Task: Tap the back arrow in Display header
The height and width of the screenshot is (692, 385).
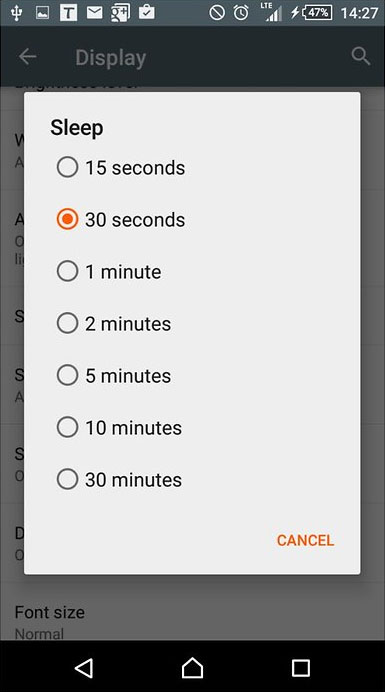Action: pyautogui.click(x=27, y=56)
